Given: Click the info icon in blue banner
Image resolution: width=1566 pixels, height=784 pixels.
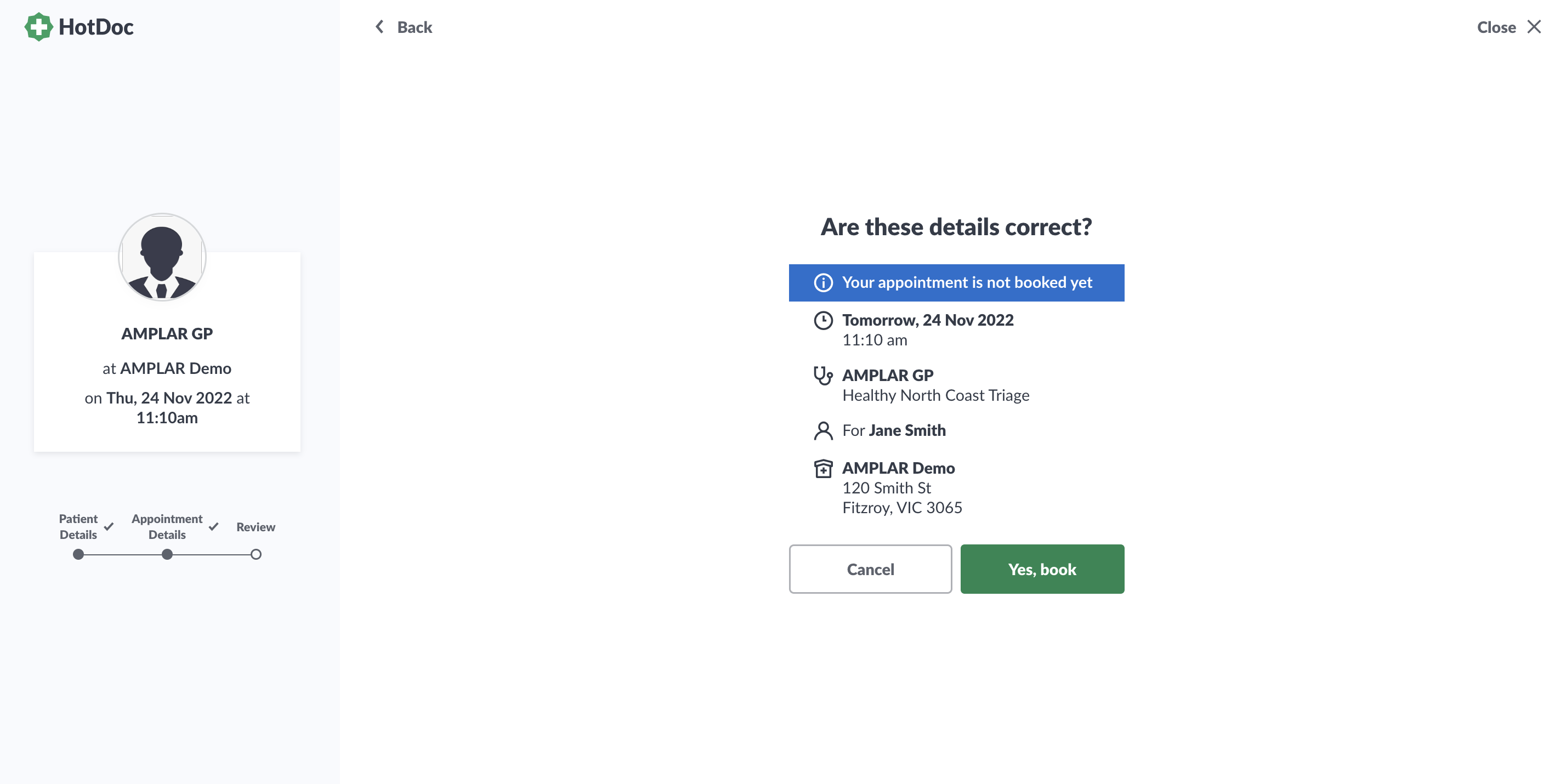Looking at the screenshot, I should click(823, 282).
